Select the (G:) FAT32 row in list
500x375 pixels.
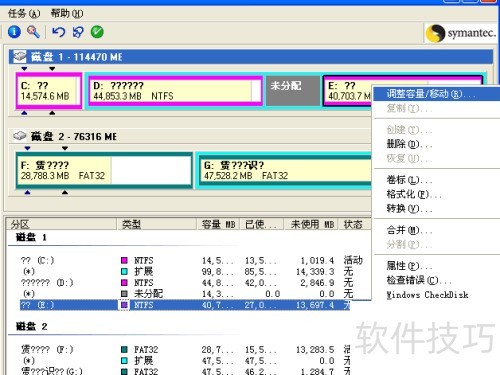coord(185,371)
